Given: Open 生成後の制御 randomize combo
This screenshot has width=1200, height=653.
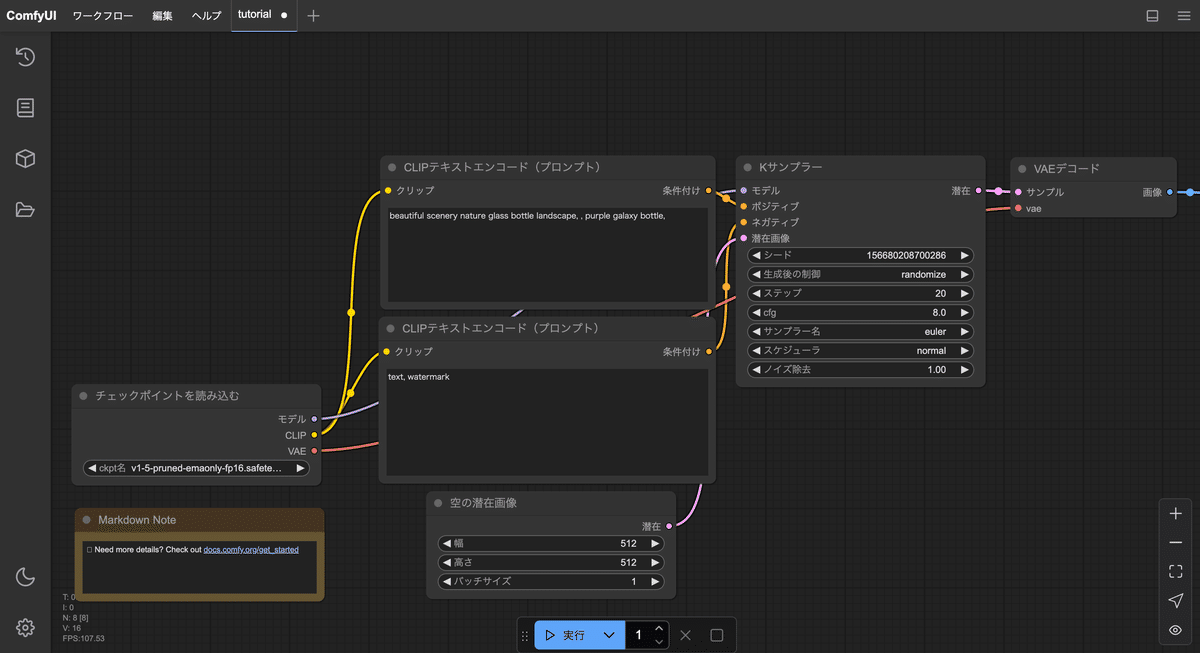Looking at the screenshot, I should [860, 274].
